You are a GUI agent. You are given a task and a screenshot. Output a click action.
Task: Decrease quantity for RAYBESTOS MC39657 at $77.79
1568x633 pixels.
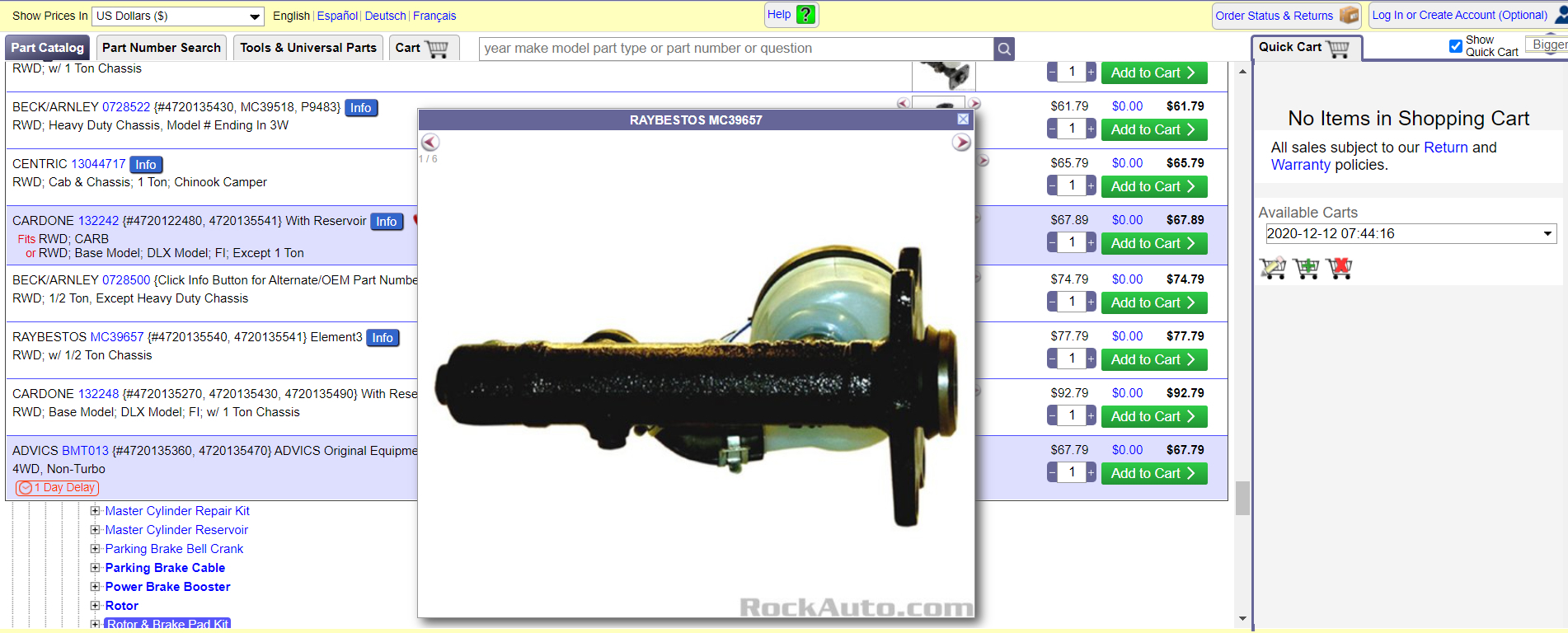click(1052, 359)
